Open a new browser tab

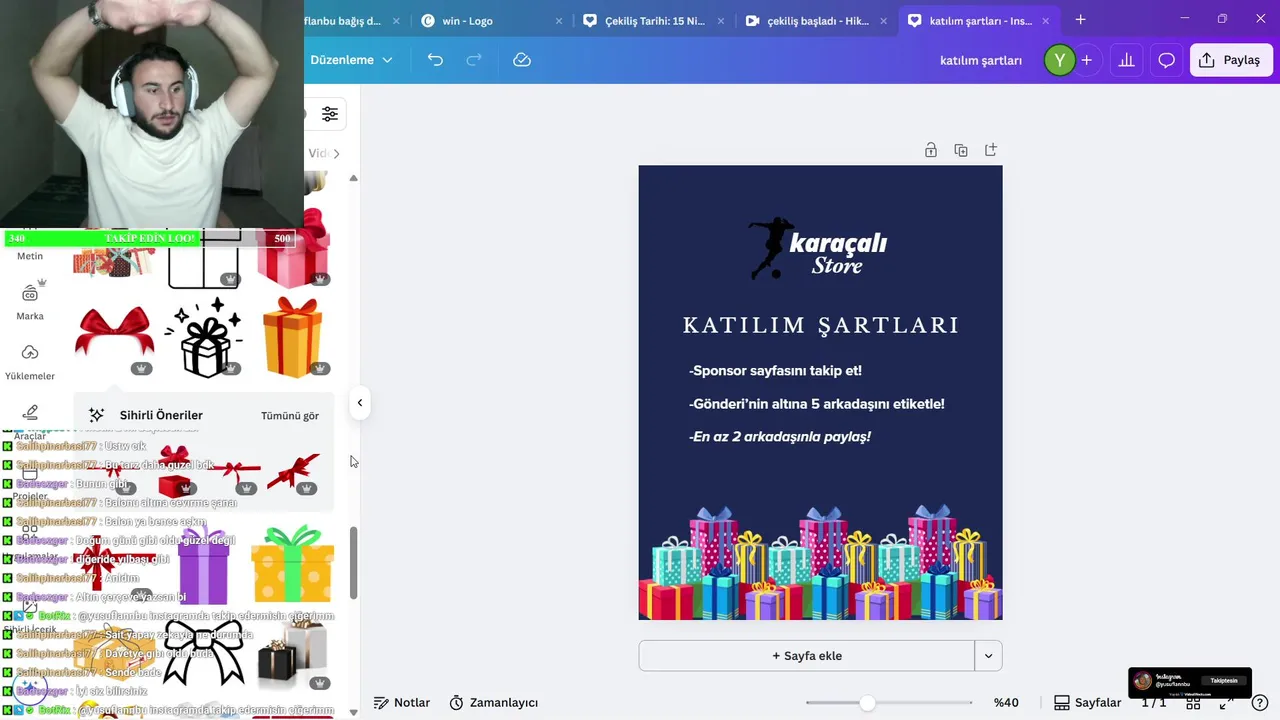1080,20
